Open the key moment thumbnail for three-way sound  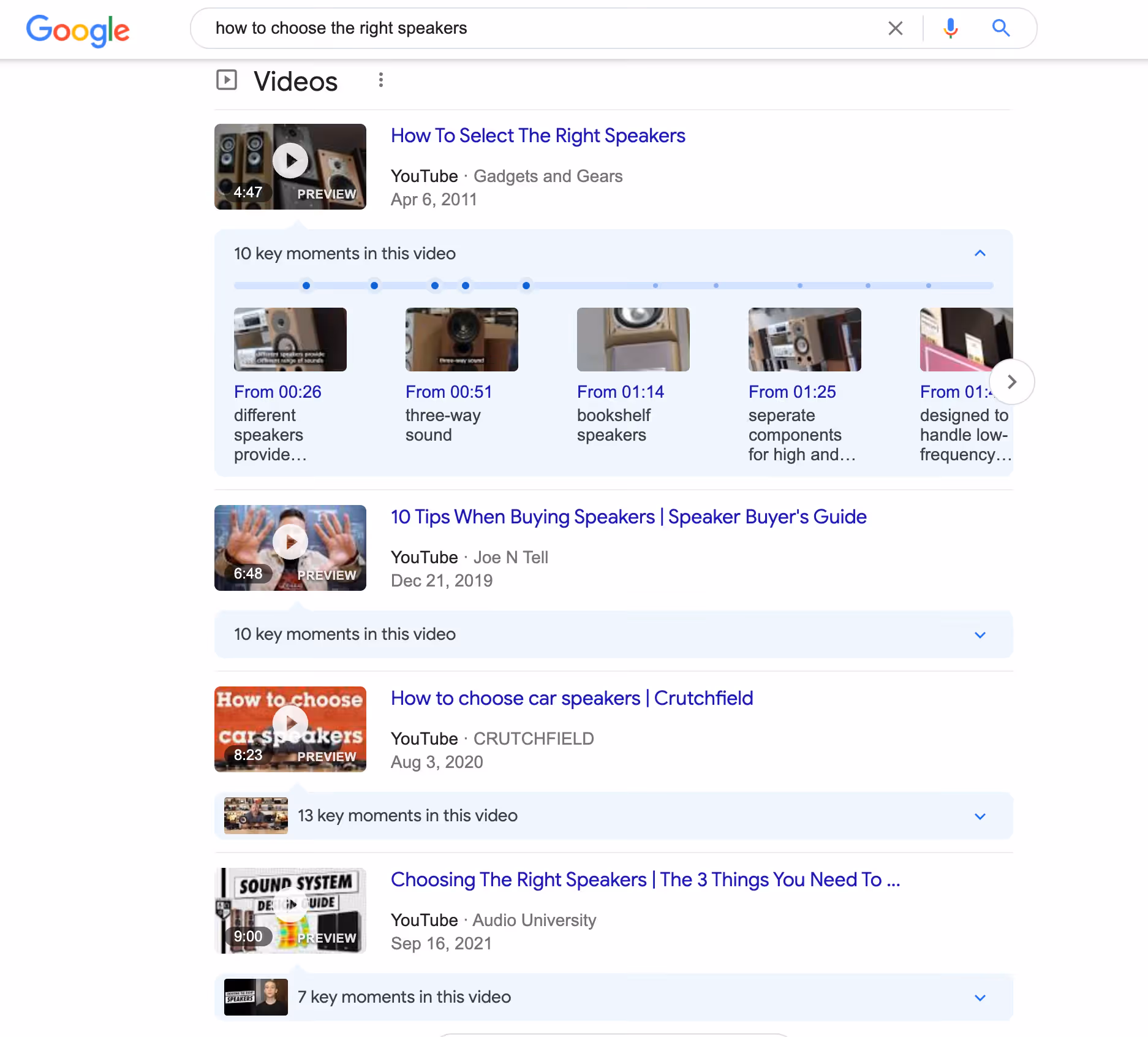click(462, 340)
